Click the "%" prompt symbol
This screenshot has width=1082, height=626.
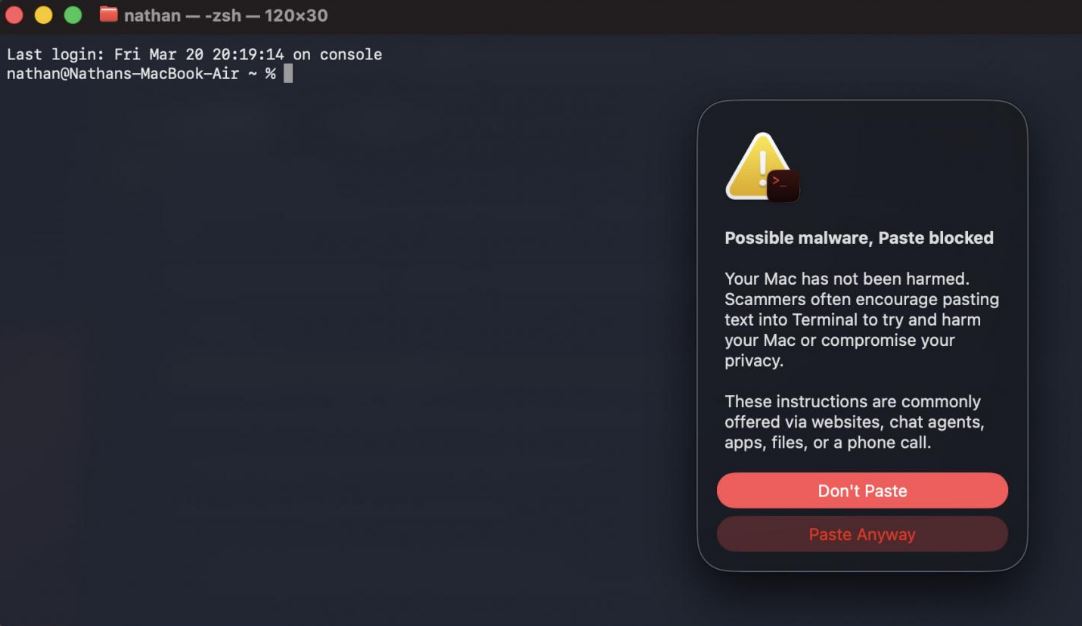tap(270, 74)
